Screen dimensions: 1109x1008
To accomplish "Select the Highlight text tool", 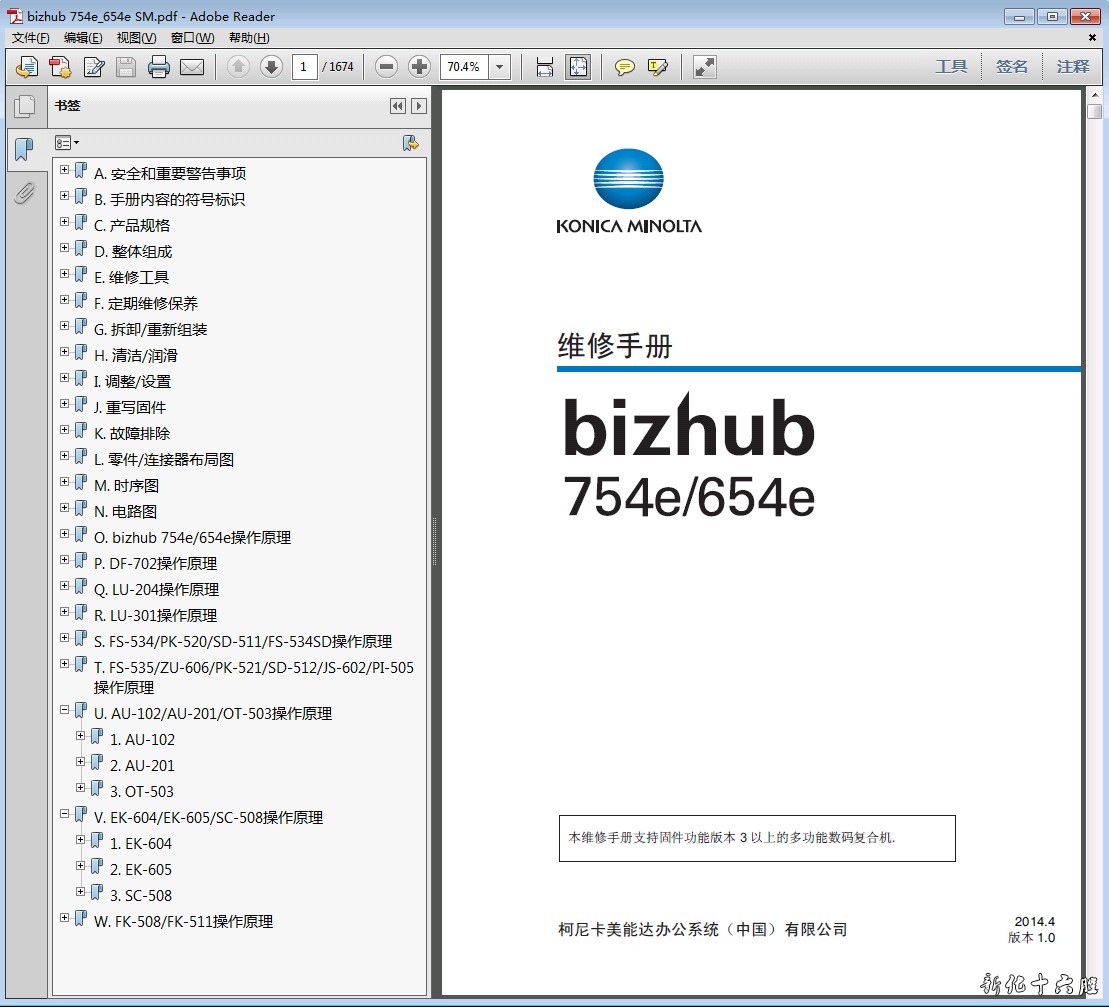I will [657, 67].
